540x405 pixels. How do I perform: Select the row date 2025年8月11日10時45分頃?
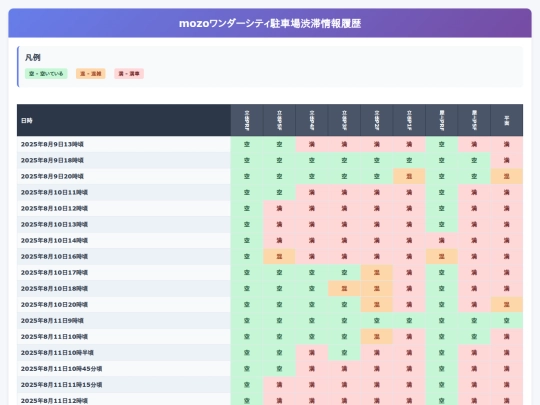tap(61, 369)
